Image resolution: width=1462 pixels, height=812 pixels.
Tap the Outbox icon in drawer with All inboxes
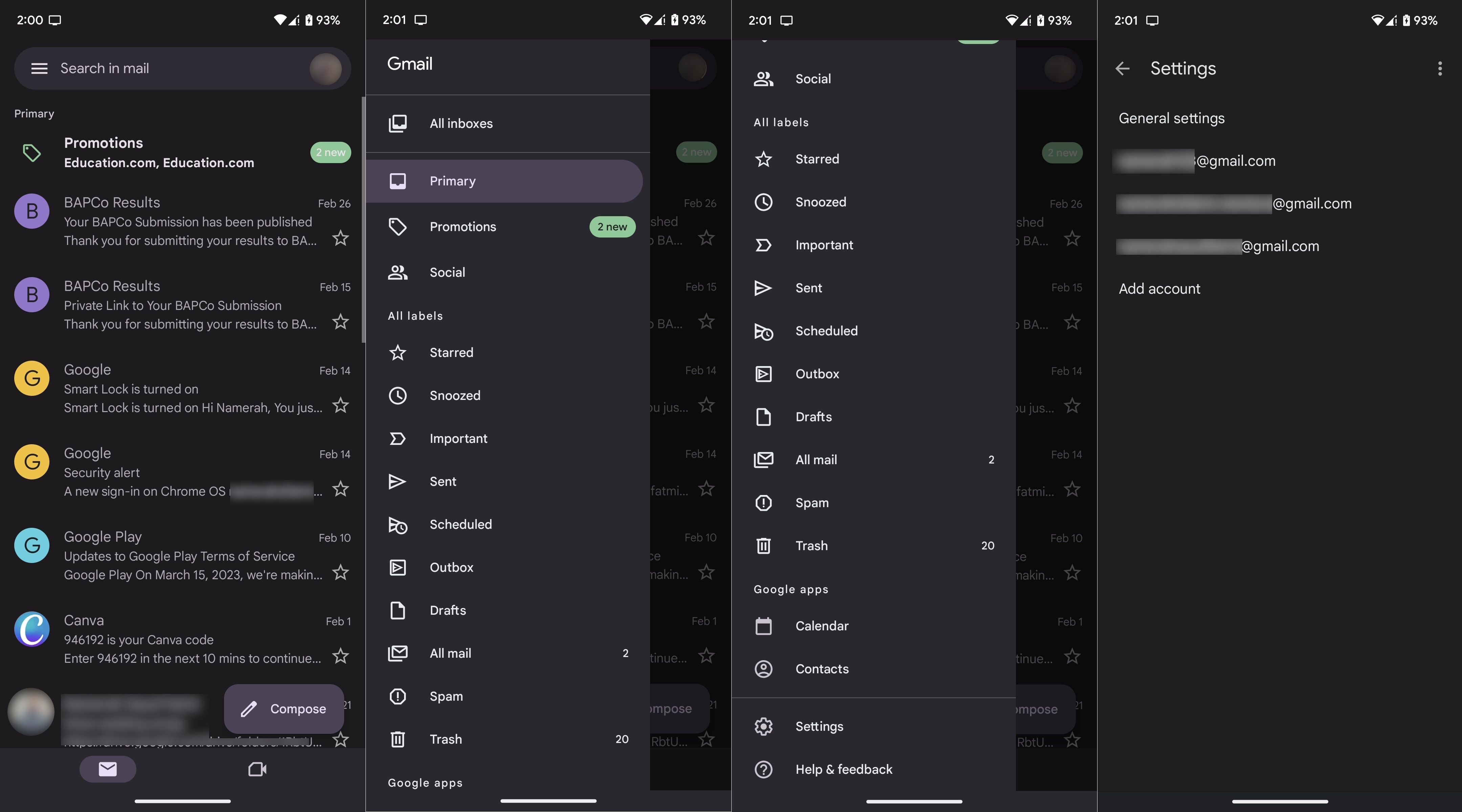pos(398,567)
